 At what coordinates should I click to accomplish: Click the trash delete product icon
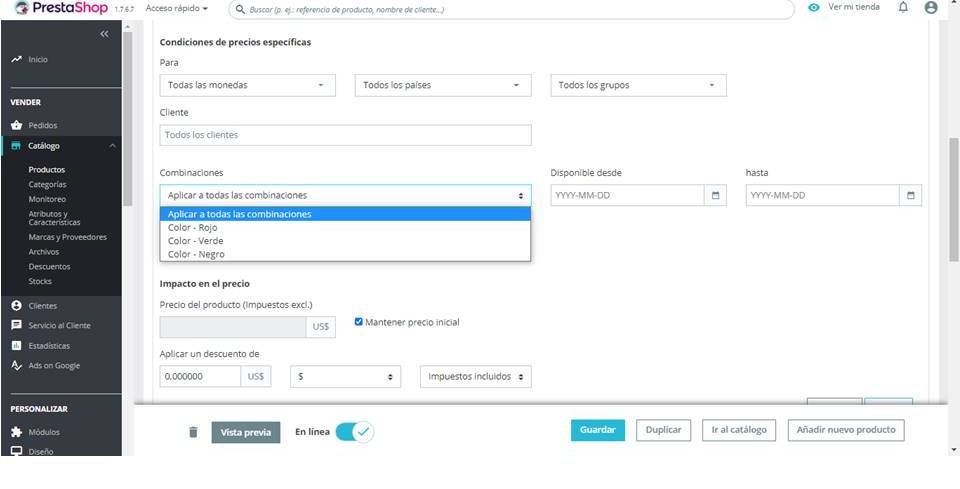click(193, 432)
